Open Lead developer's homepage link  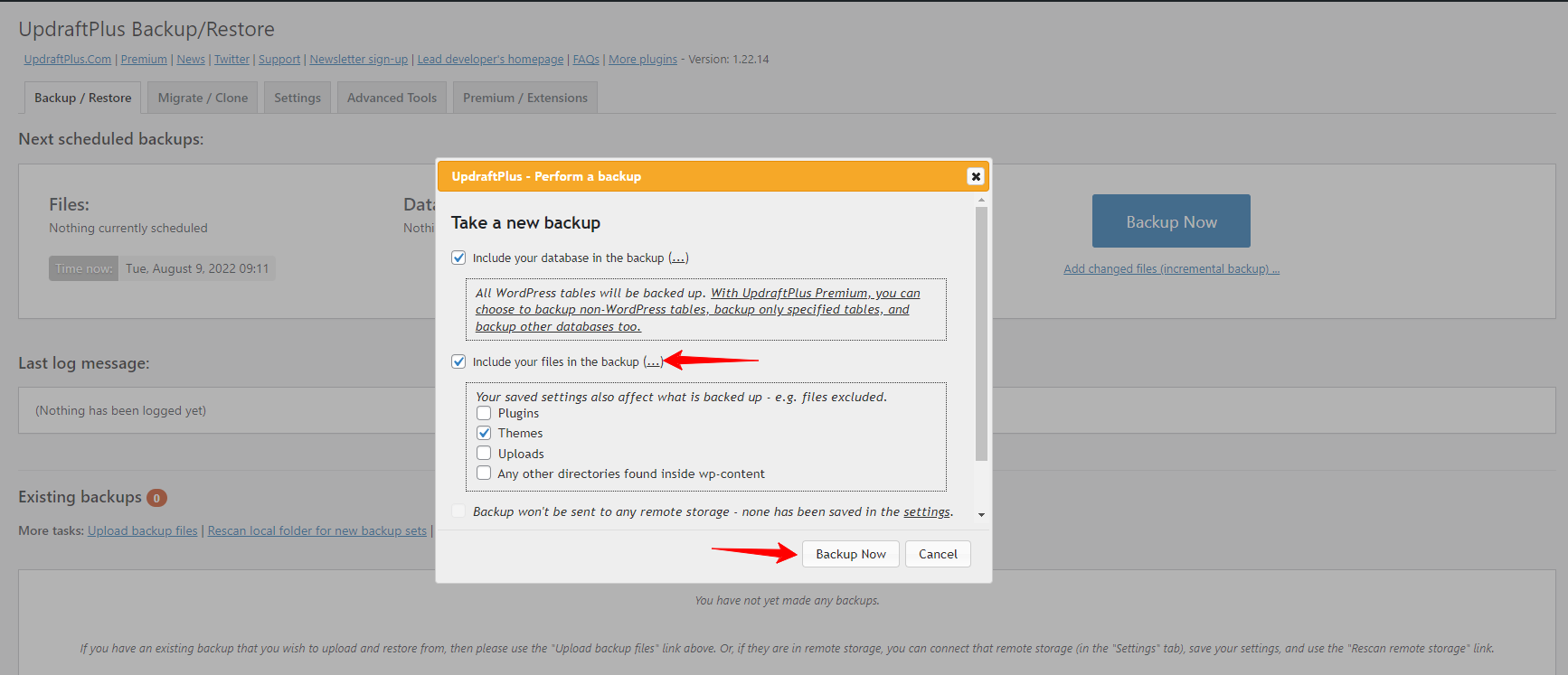coord(490,60)
